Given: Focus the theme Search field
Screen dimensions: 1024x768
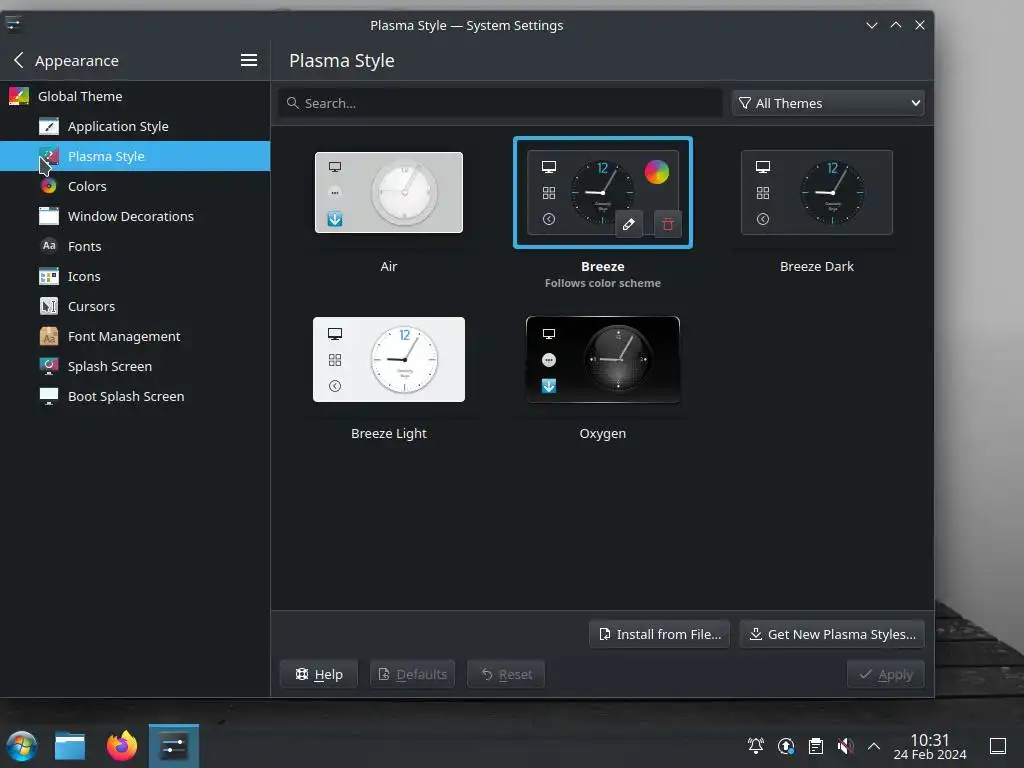Looking at the screenshot, I should tap(501, 103).
